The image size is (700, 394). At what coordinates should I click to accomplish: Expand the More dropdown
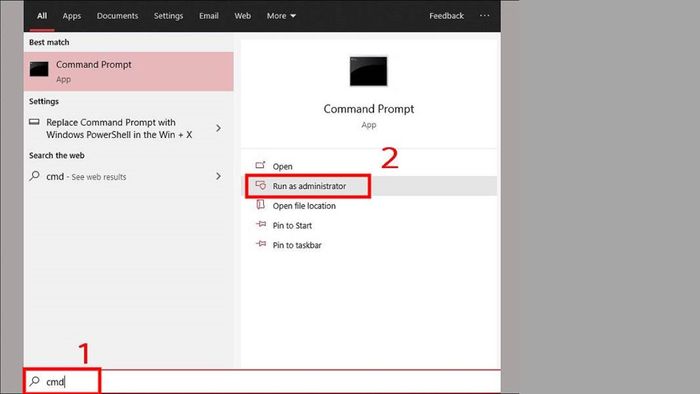coord(281,16)
